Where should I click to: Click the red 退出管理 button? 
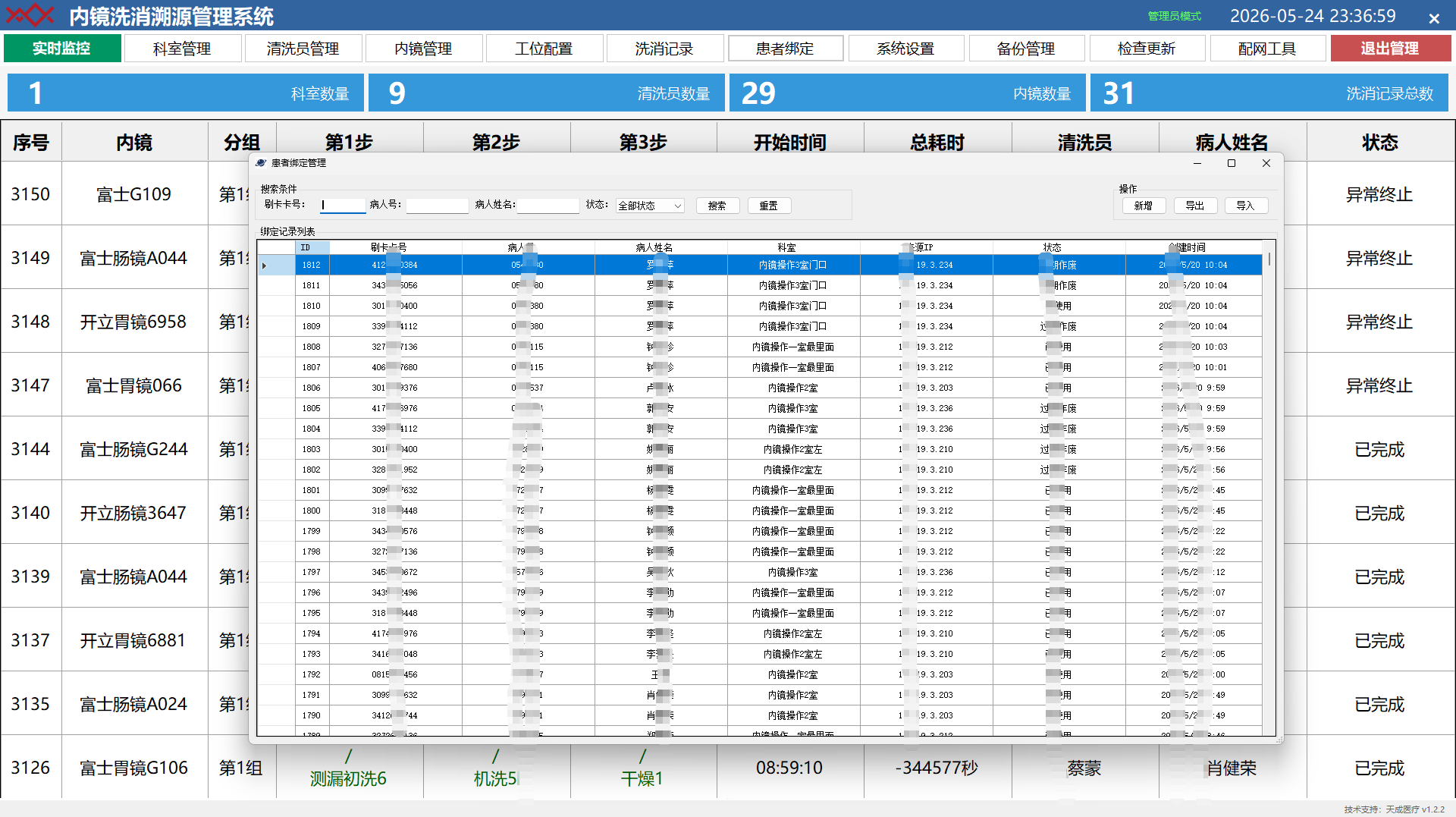[x=1390, y=49]
